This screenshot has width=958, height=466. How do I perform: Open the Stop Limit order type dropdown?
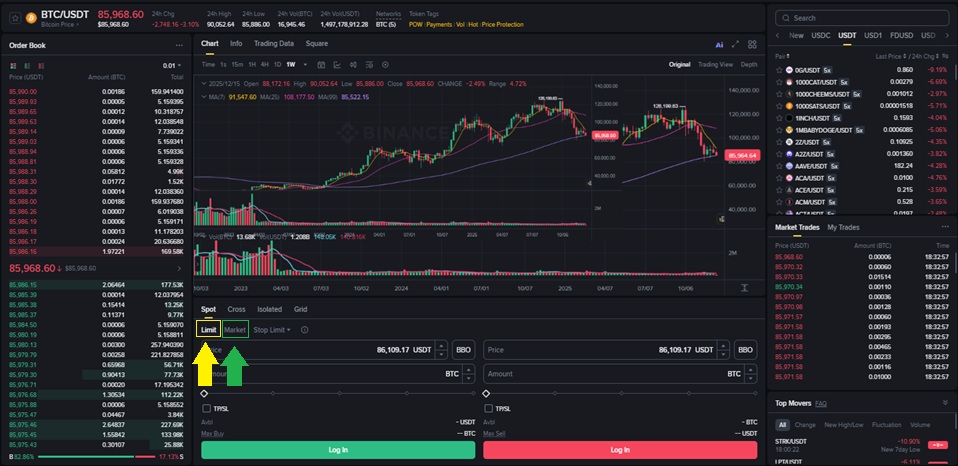(272, 330)
